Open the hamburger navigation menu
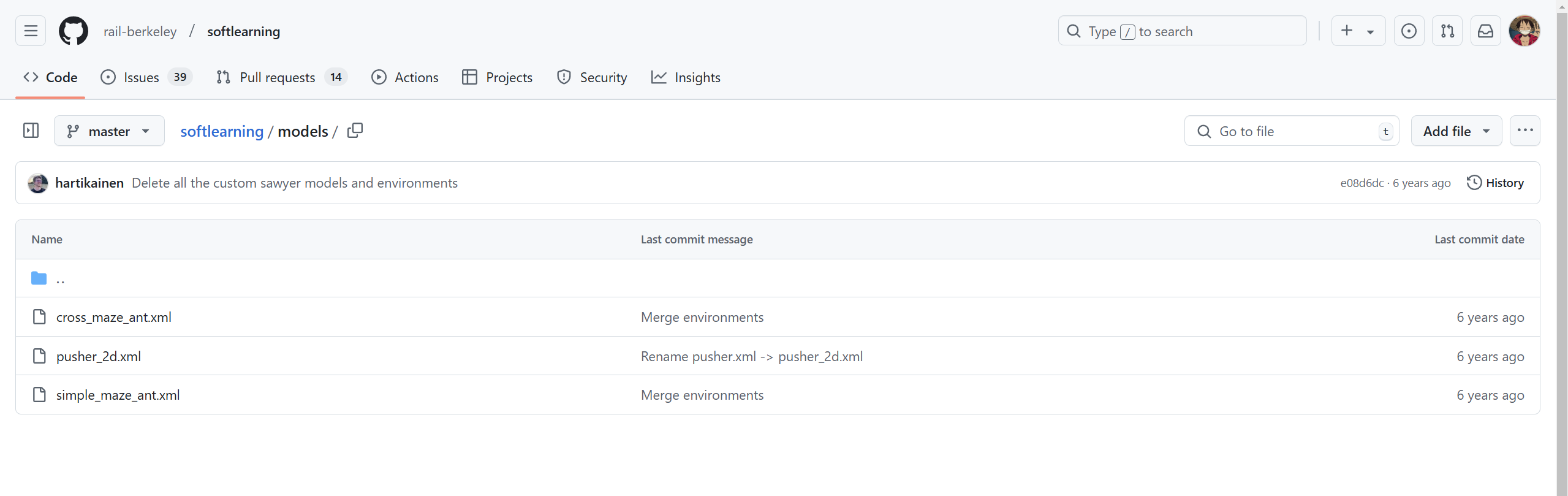Image resolution: width=1568 pixels, height=496 pixels. [31, 31]
